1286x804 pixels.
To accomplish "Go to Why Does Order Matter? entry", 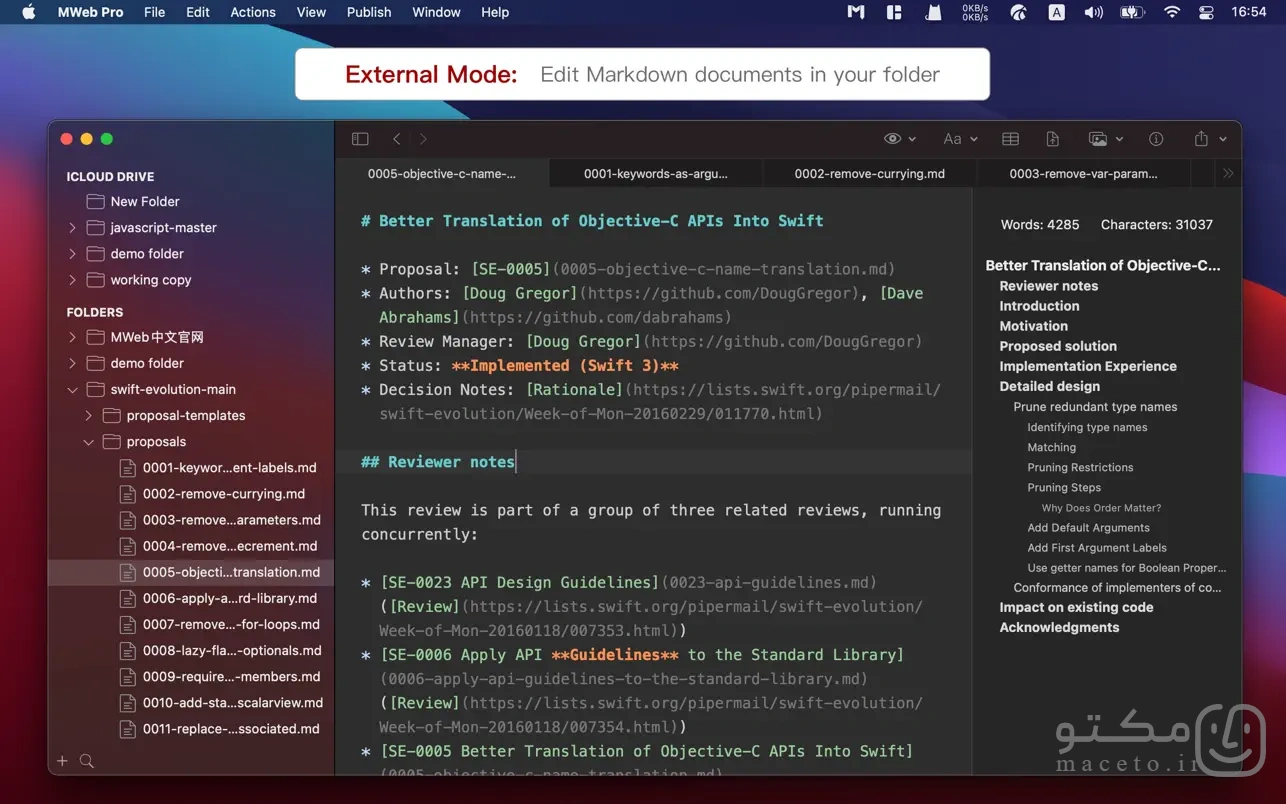I will (1101, 508).
